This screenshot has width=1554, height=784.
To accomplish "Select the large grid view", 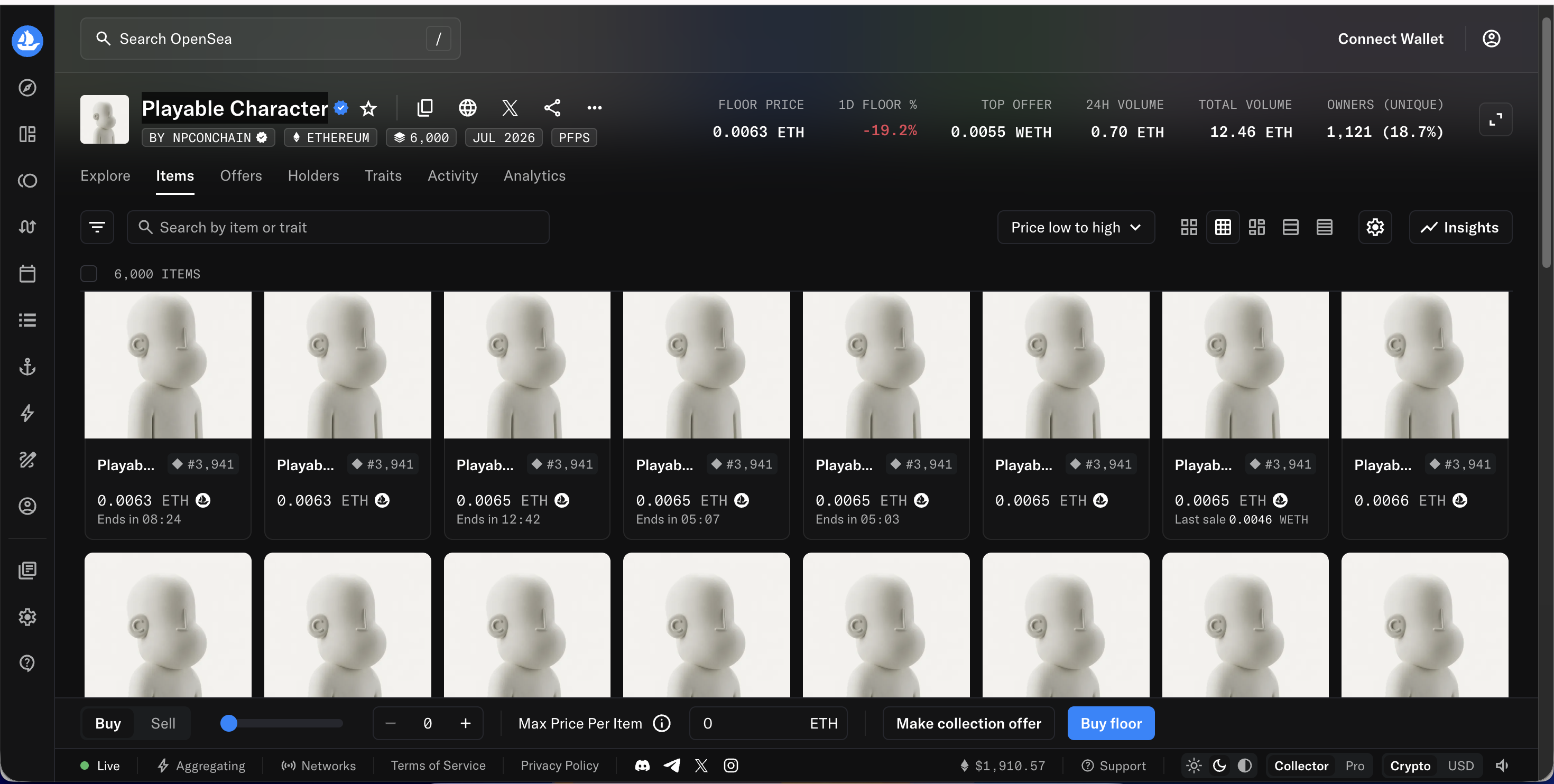I will click(1188, 227).
